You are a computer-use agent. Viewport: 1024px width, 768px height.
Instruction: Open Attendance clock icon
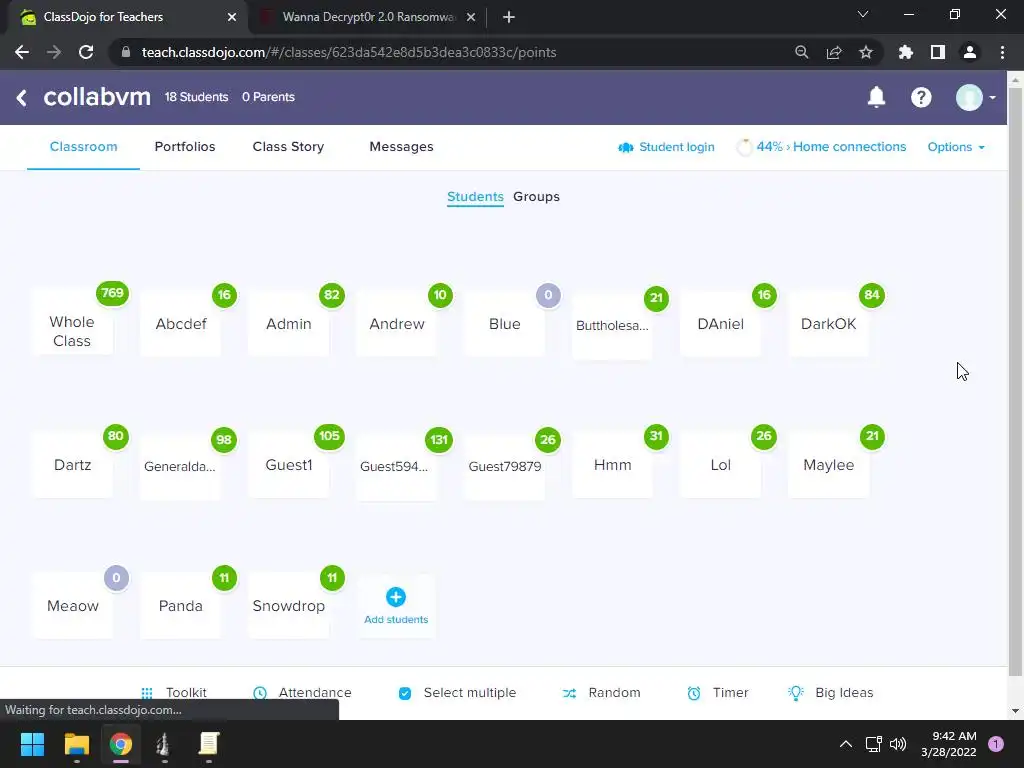(x=260, y=693)
